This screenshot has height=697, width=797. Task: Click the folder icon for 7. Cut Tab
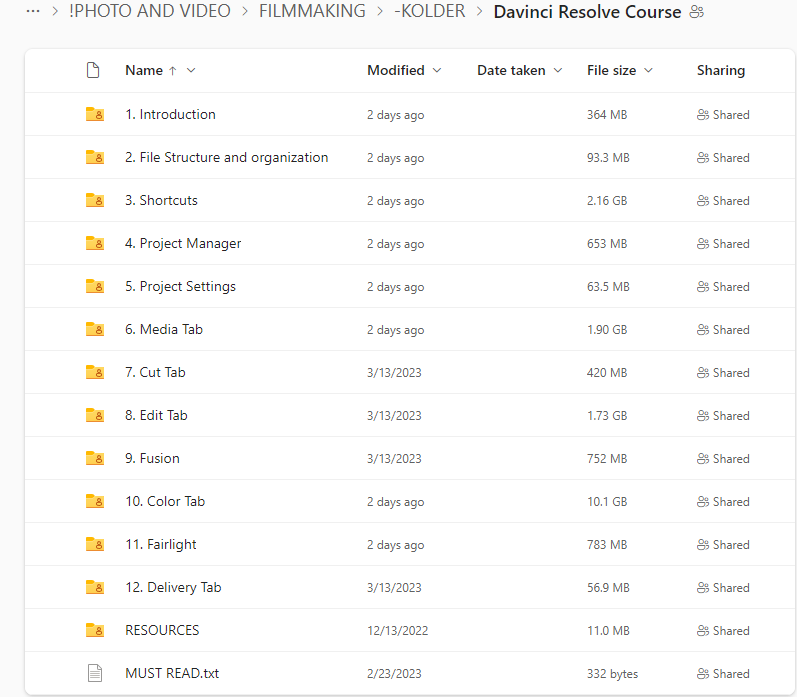[x=95, y=373]
